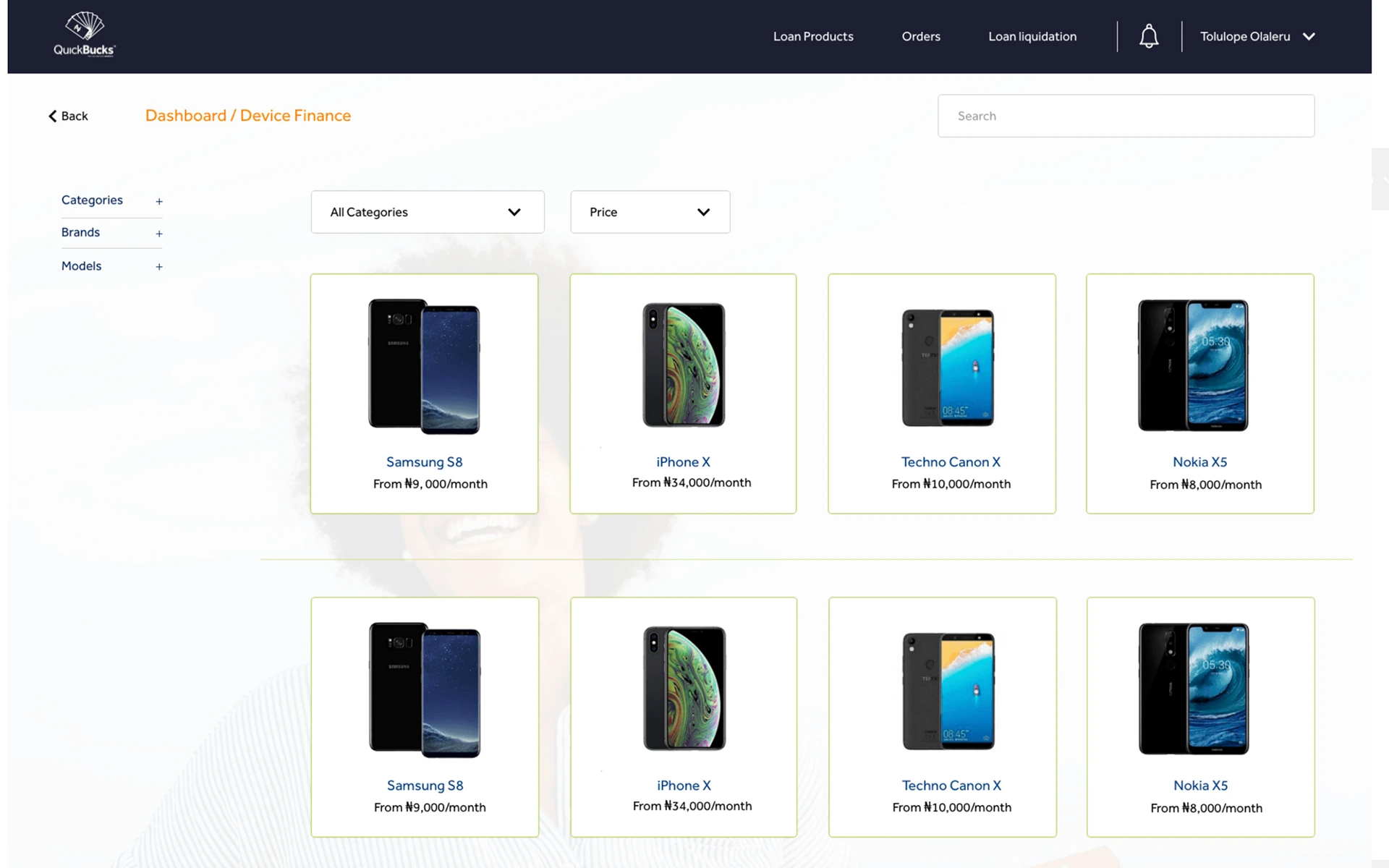The height and width of the screenshot is (868, 1389).
Task: Click iPhone X image in second row
Action: (684, 689)
